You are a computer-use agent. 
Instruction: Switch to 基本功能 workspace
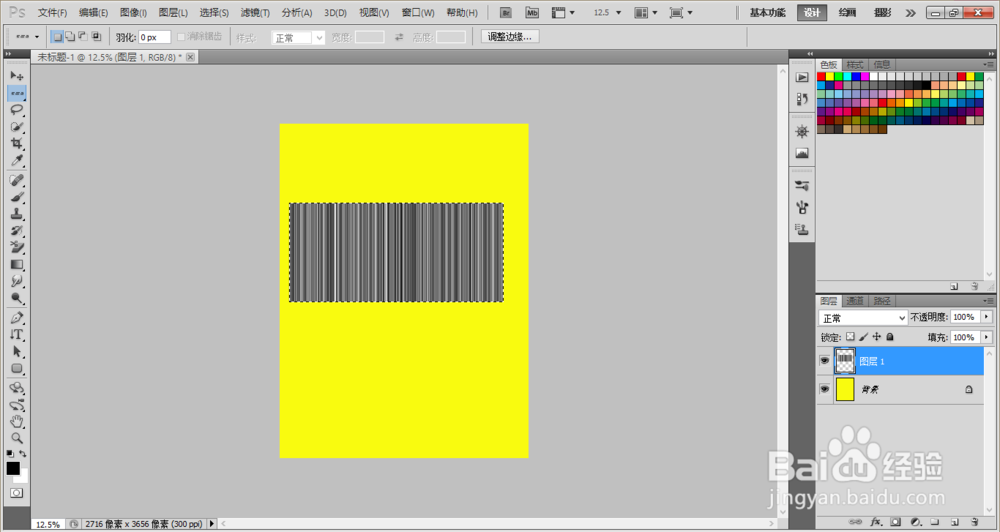click(x=767, y=13)
